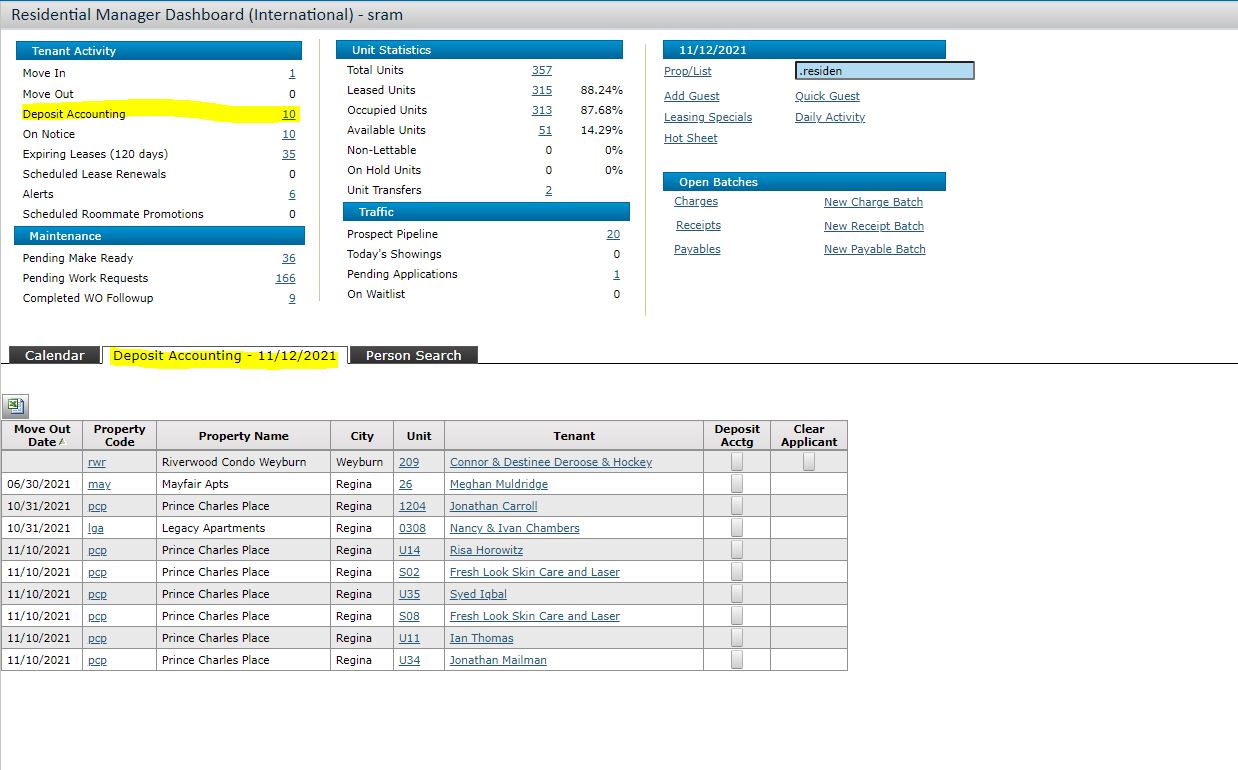Tick Clear Applicant box for Riverwood Condo row
The image size is (1238, 770).
click(809, 462)
